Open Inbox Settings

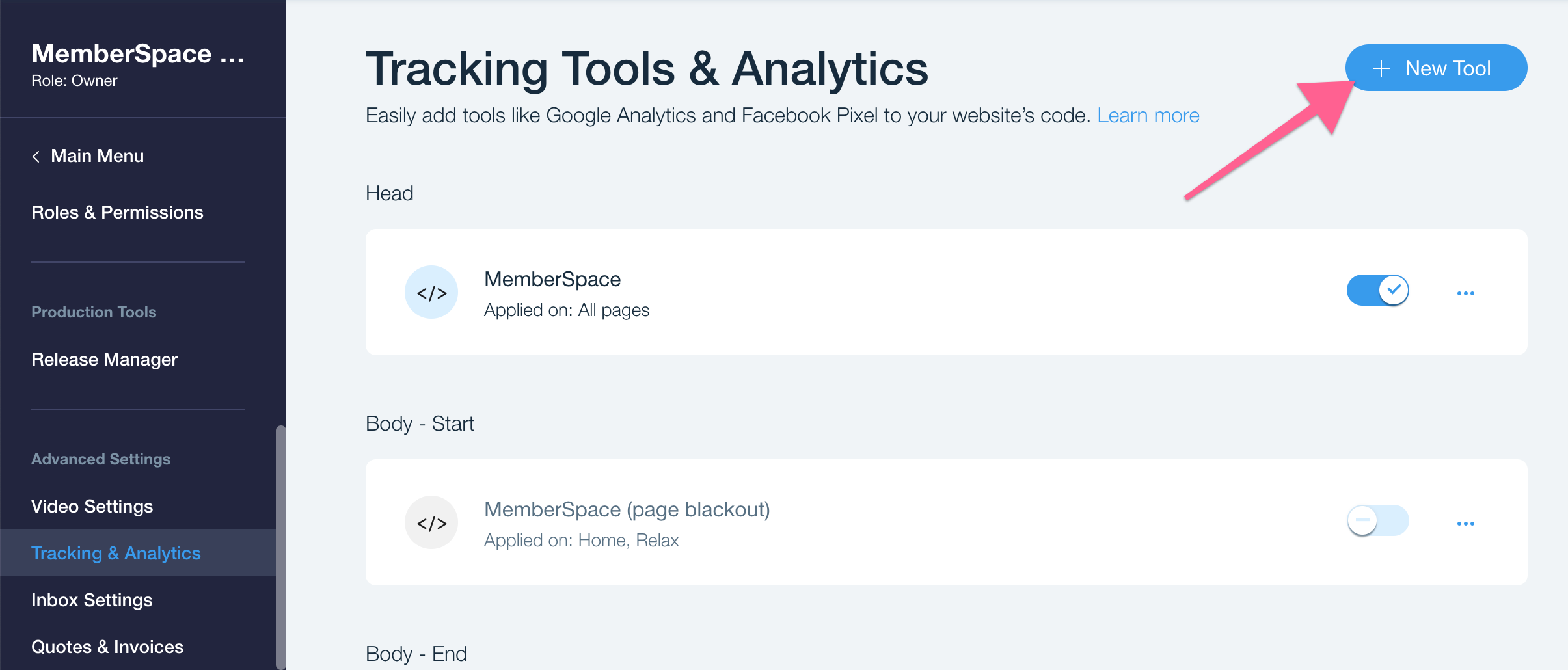pos(92,600)
